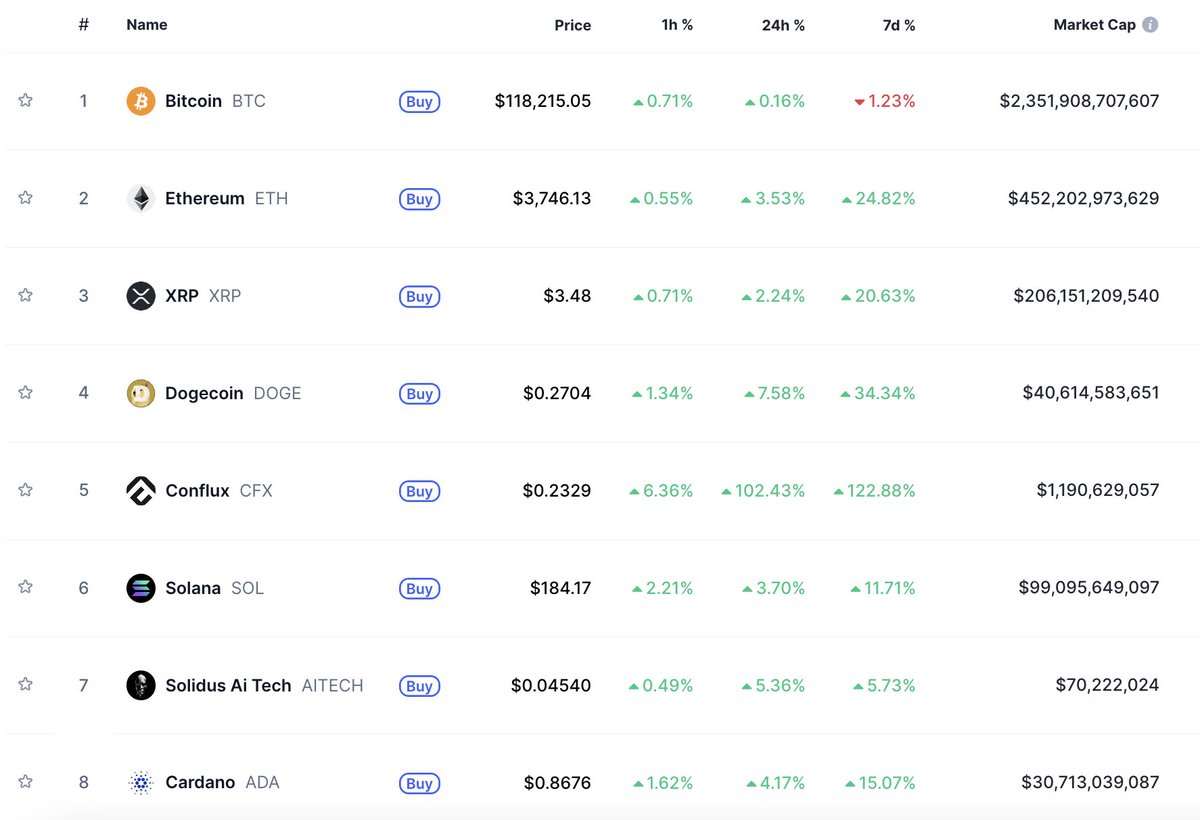Click Conflux 24h change 102.43%
The width and height of the screenshot is (1200, 820).
pyautogui.click(x=763, y=490)
